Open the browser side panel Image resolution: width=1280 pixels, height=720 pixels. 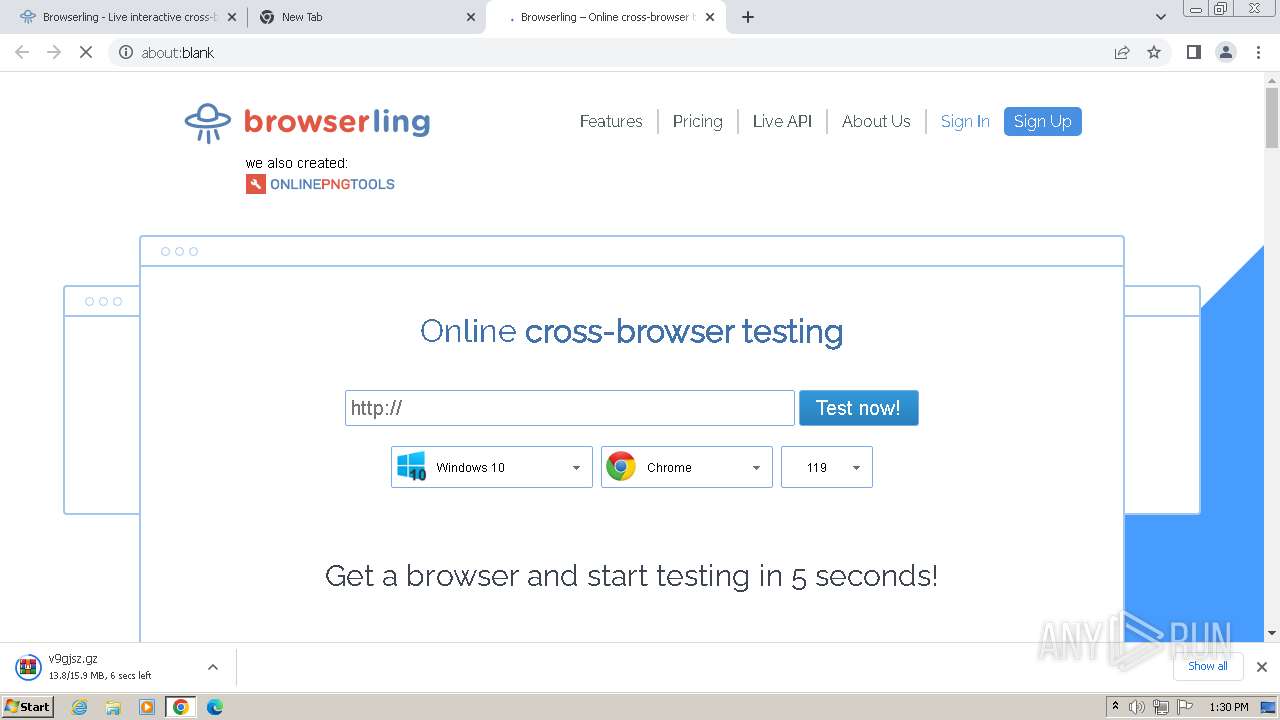point(1194,52)
